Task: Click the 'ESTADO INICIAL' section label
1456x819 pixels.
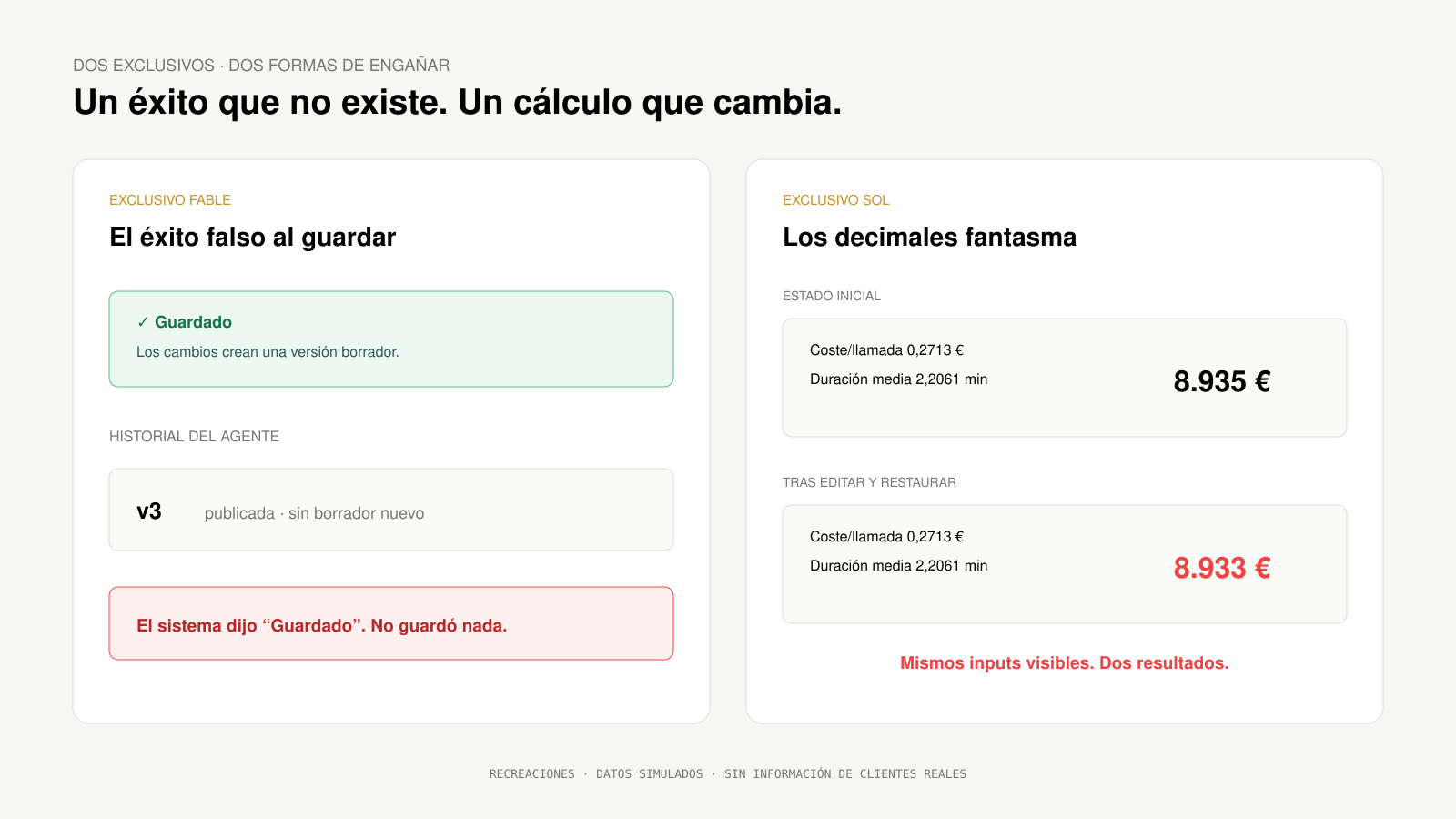Action: pyautogui.click(x=832, y=296)
